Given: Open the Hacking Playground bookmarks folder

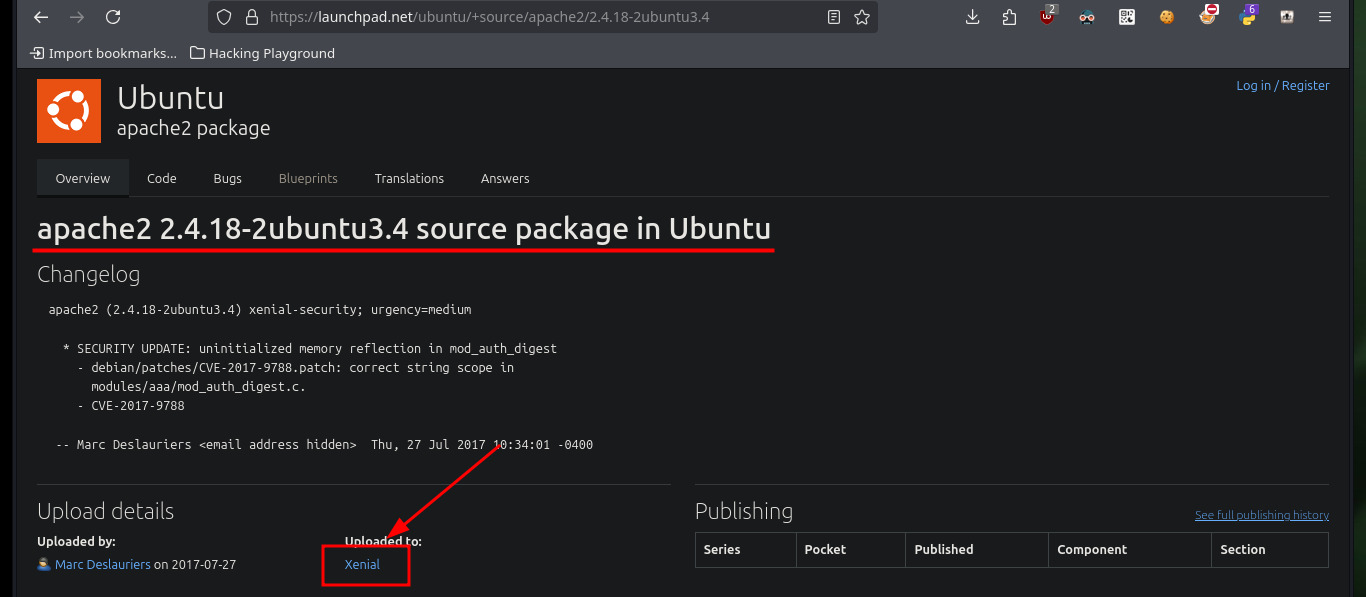Looking at the screenshot, I should tap(262, 53).
